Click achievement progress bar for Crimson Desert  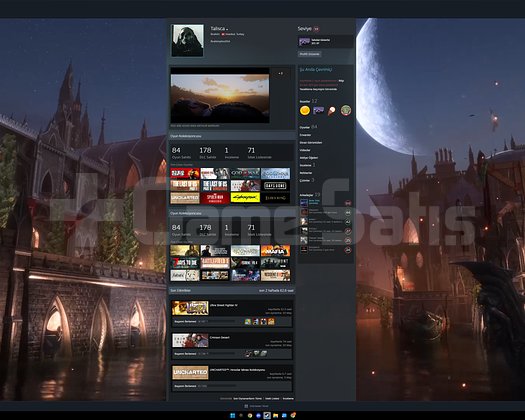(221, 353)
